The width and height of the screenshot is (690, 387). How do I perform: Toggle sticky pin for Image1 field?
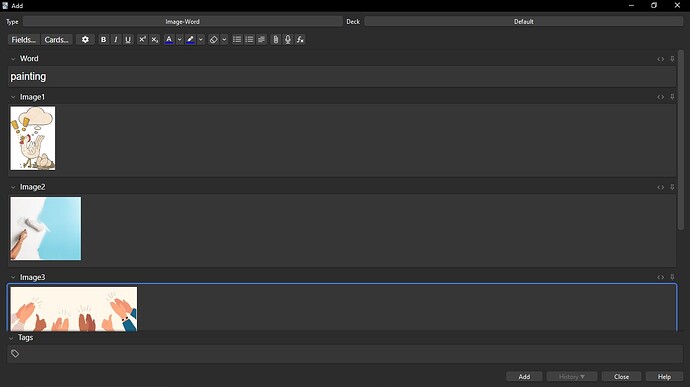672,97
